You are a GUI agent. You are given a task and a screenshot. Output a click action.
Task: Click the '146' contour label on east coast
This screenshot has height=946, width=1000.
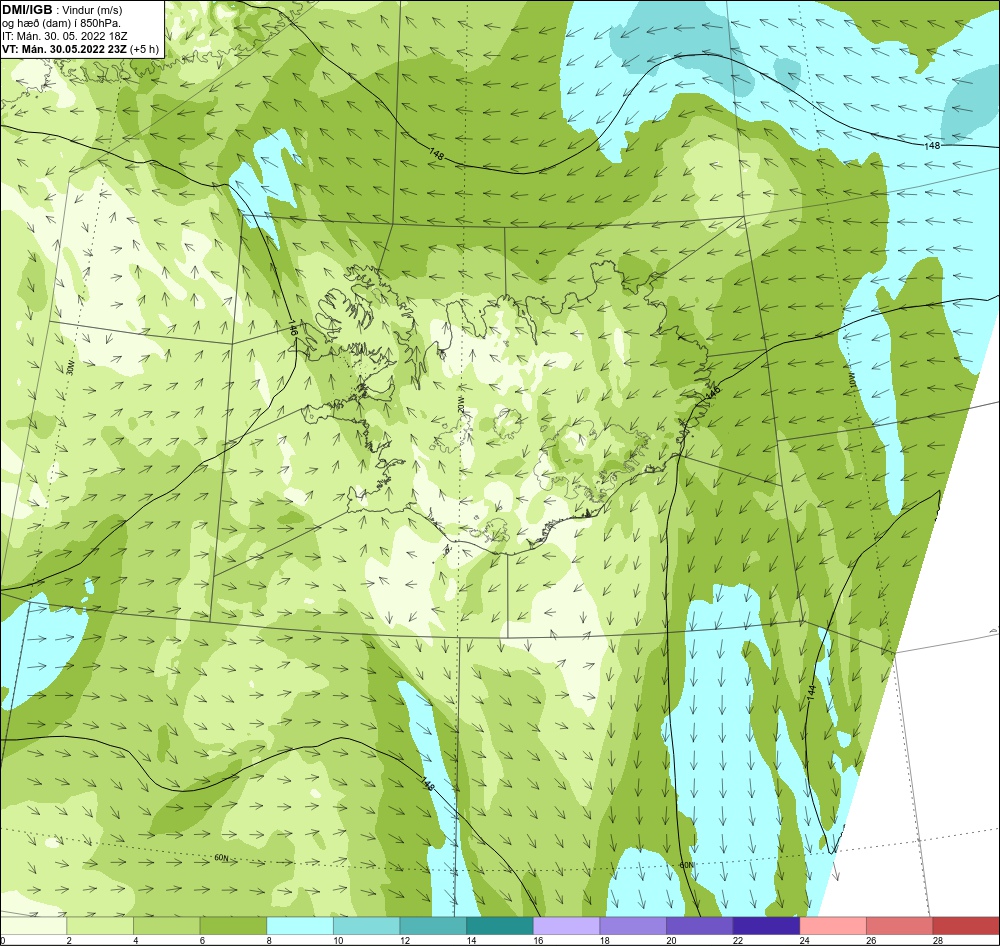pos(712,392)
